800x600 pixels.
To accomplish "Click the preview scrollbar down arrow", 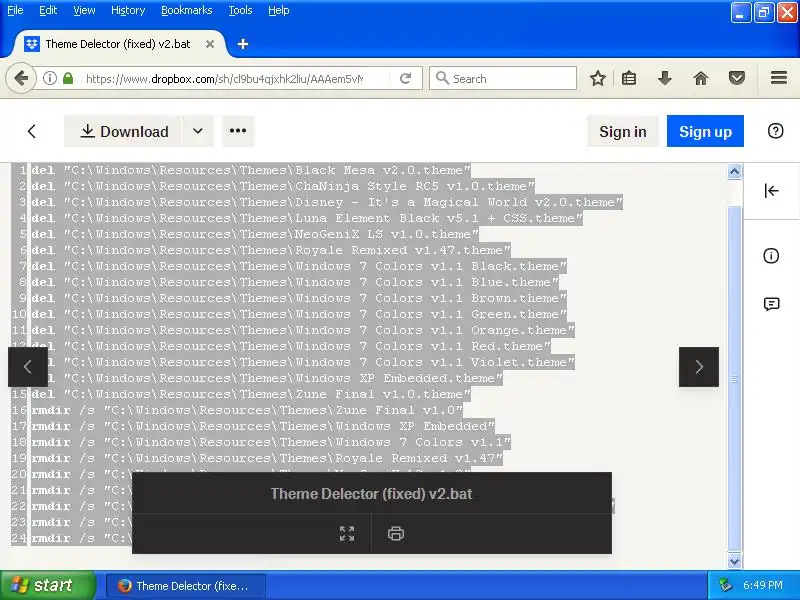I will coord(734,561).
